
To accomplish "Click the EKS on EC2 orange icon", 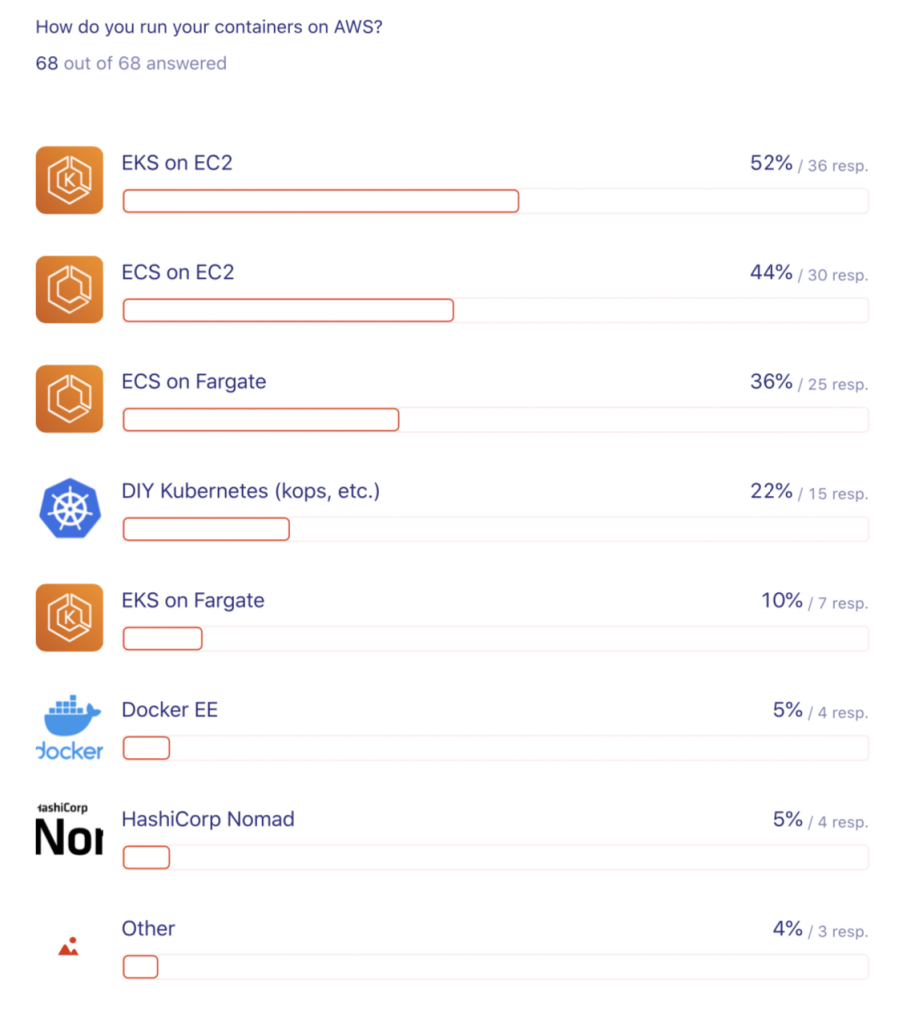I will click(x=69, y=180).
